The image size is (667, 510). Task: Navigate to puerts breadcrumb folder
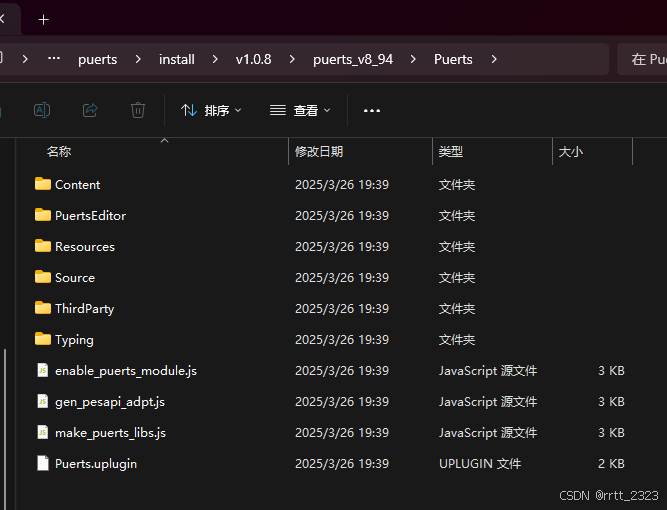[97, 59]
